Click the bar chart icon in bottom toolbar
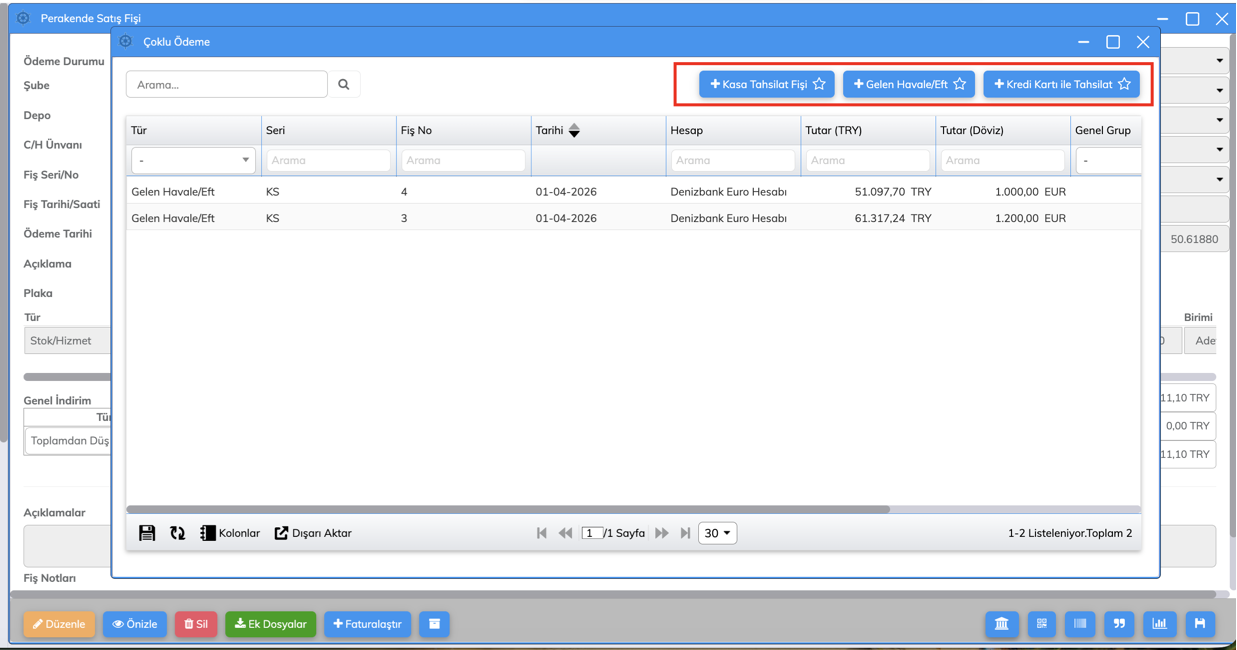 coord(1159,624)
